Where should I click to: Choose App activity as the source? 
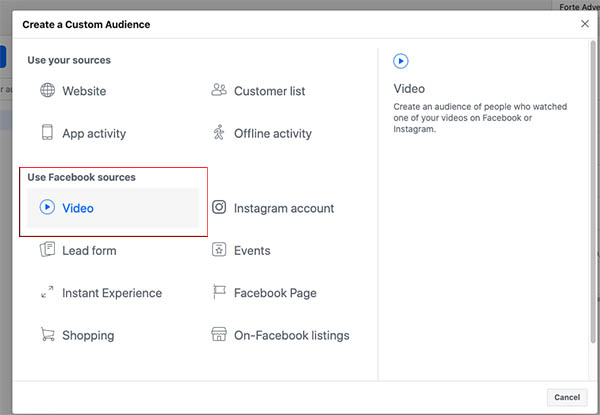[x=94, y=133]
